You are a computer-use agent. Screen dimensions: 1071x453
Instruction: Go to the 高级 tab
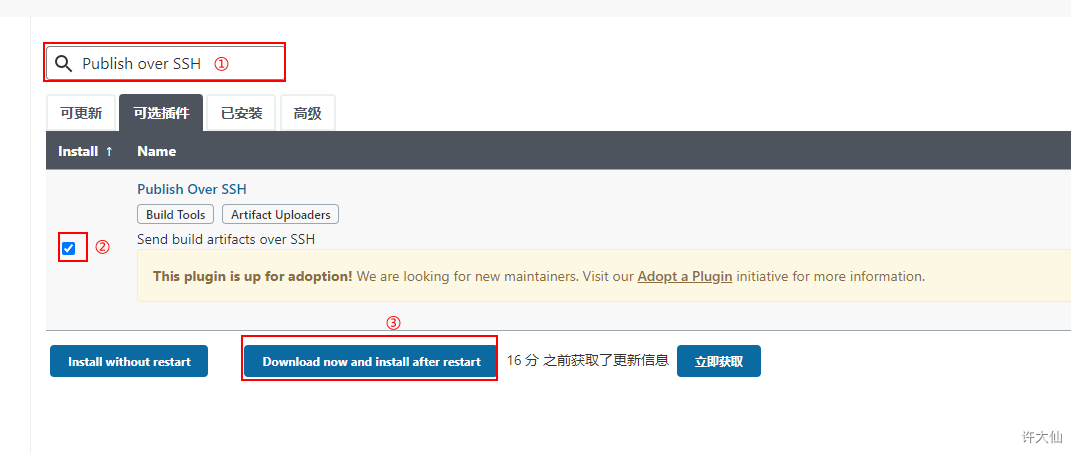(307, 113)
